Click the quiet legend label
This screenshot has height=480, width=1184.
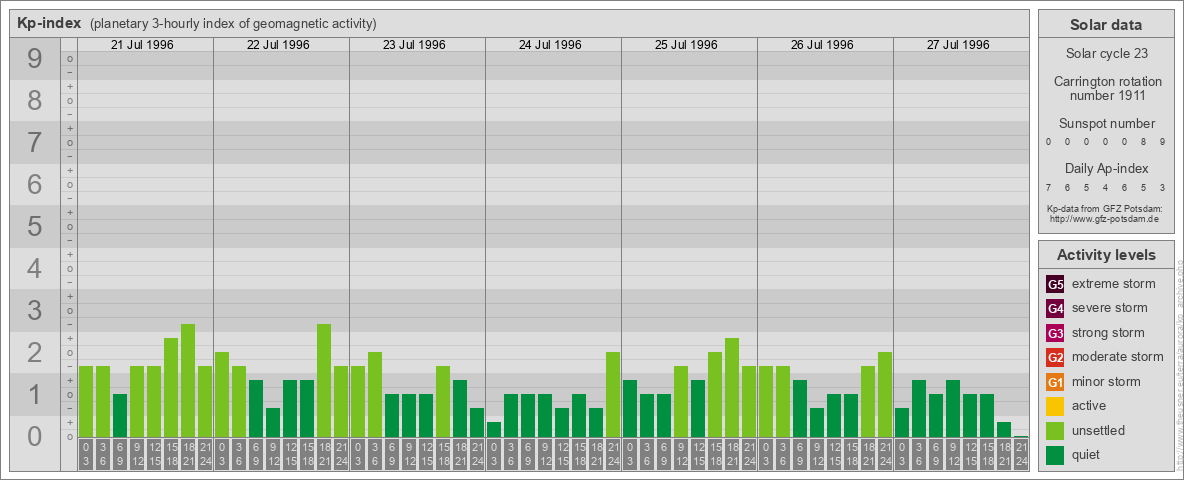[1088, 454]
